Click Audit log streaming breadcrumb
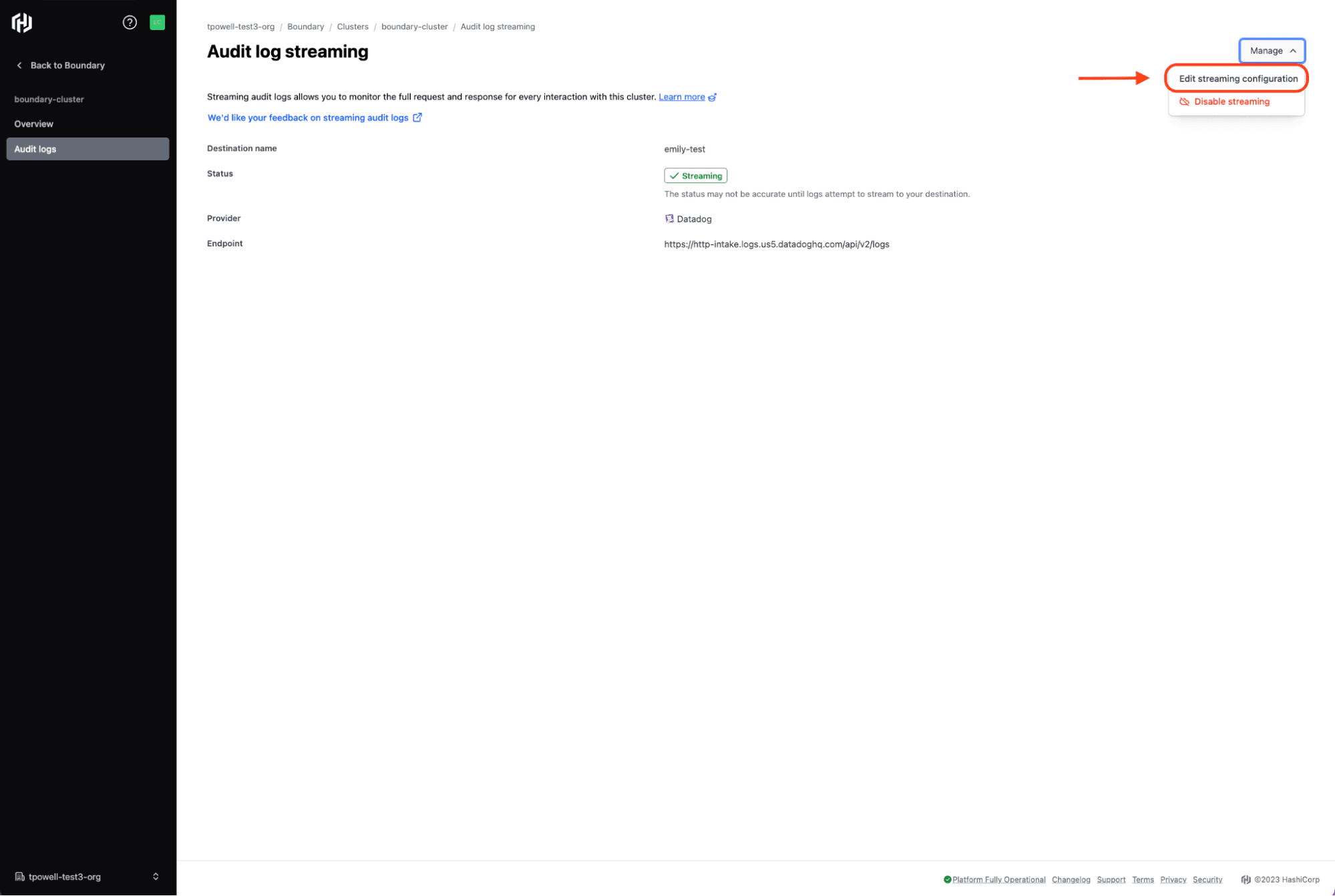Viewport: 1335px width, 896px height. point(498,27)
